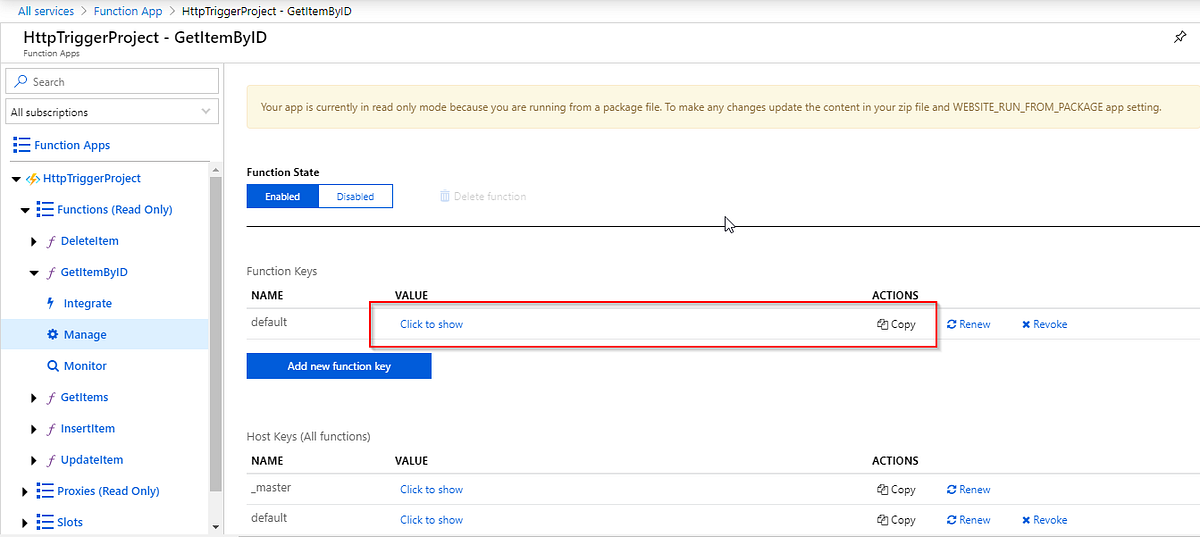Viewport: 1200px width, 537px height.
Task: Click the Host Keys (All functions) heading
Action: 309,437
